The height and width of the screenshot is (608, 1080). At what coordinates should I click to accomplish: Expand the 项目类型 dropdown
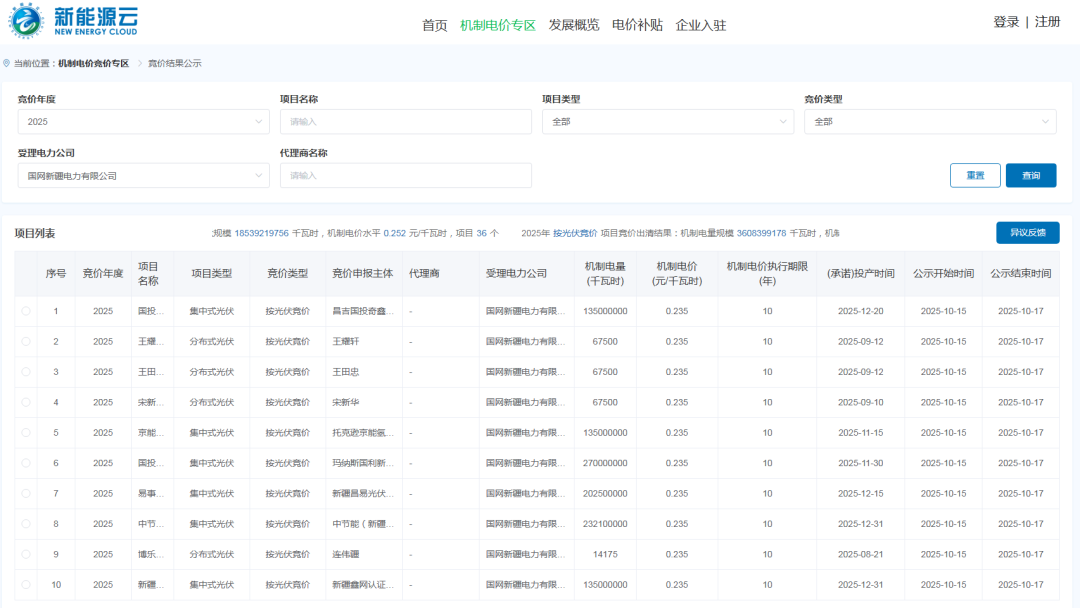pos(667,122)
